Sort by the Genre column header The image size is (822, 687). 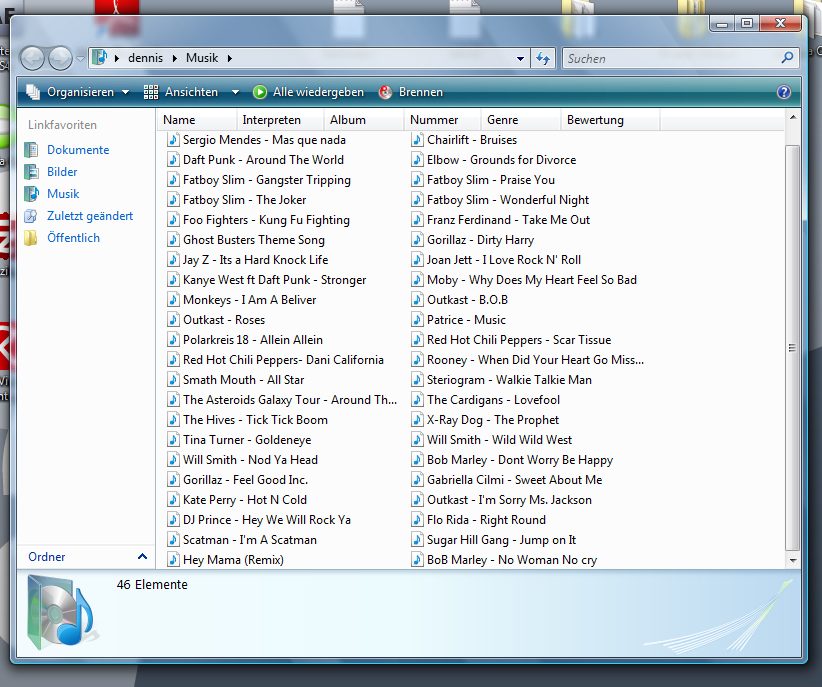click(x=521, y=120)
